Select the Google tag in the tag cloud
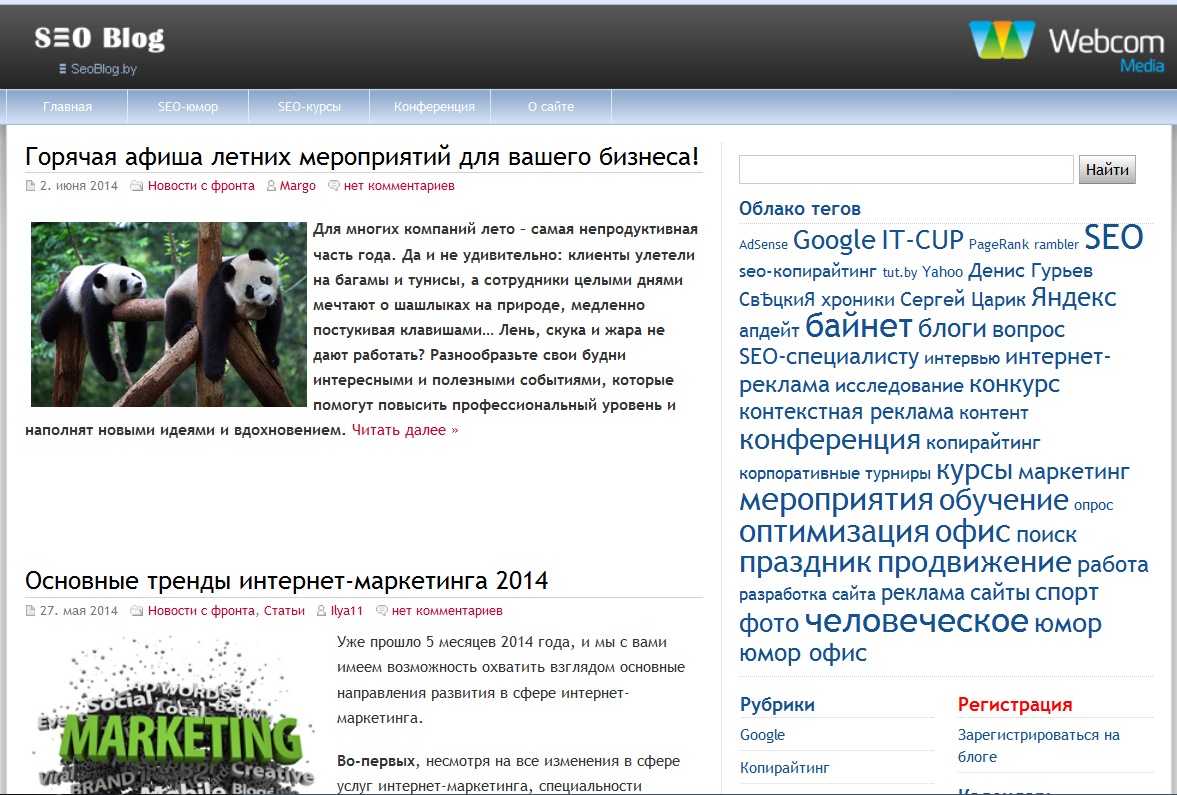This screenshot has height=795, width=1177. pos(834,240)
